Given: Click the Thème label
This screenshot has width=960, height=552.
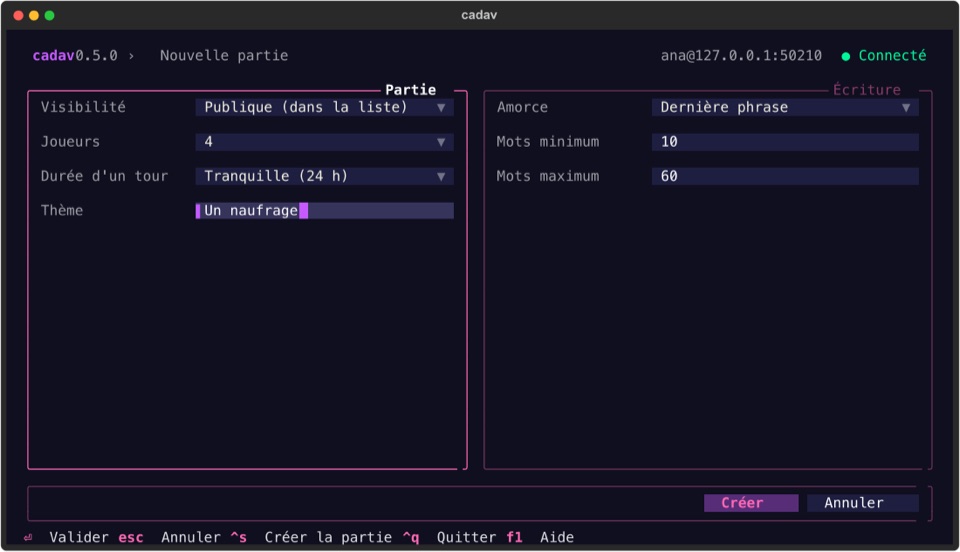Looking at the screenshot, I should click(x=62, y=211).
